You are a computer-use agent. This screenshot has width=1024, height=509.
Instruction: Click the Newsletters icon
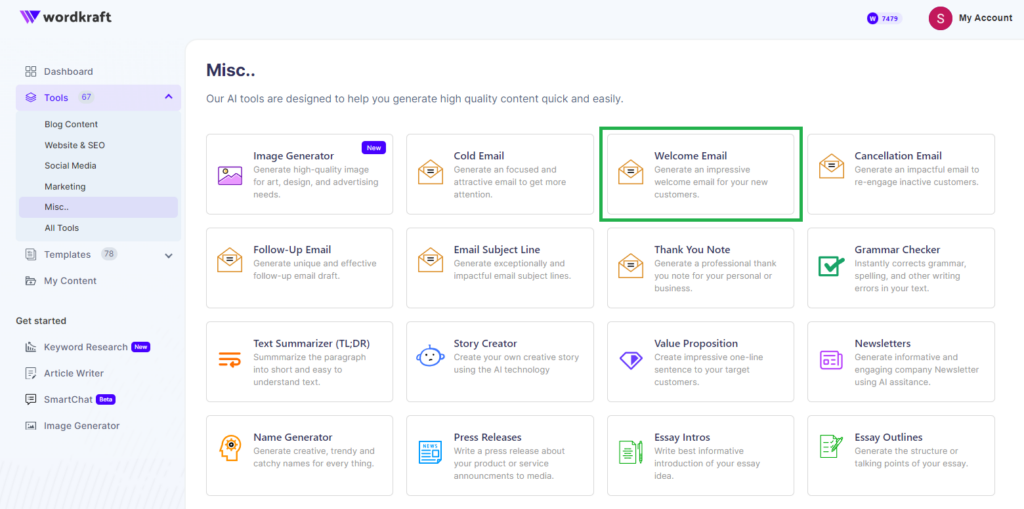click(x=831, y=359)
